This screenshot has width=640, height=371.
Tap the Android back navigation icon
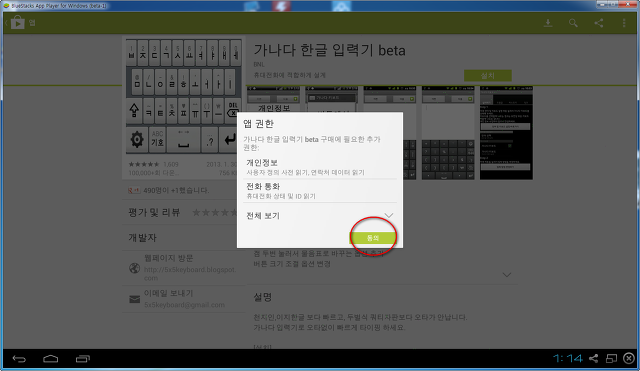(19, 359)
